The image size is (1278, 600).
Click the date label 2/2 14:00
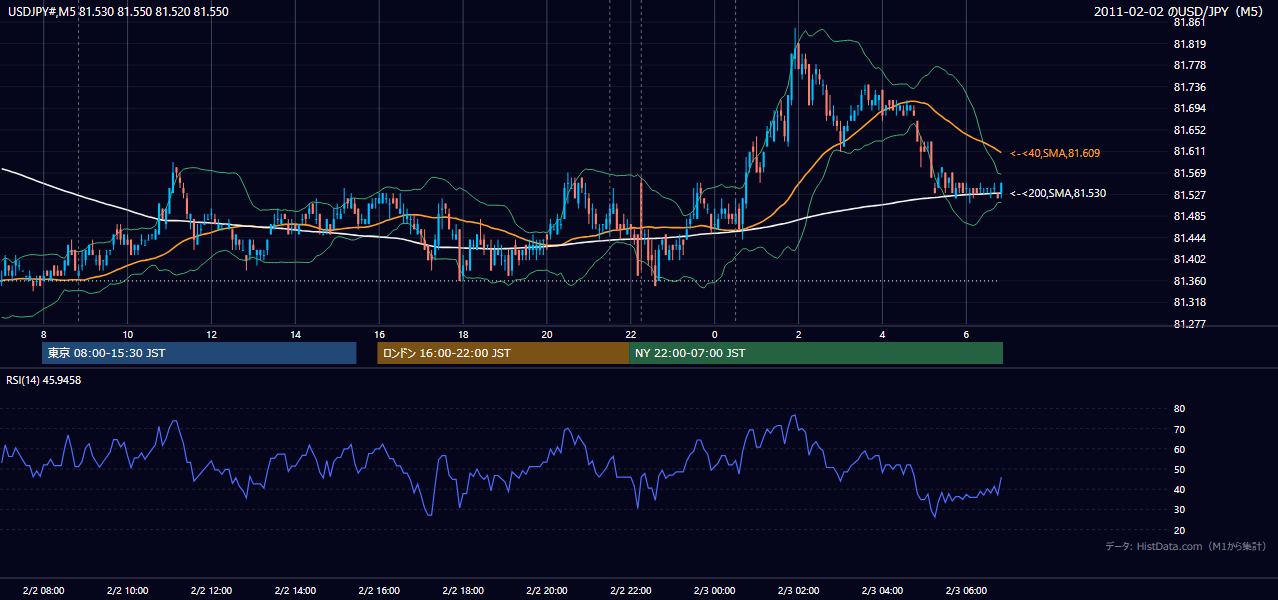(295, 591)
